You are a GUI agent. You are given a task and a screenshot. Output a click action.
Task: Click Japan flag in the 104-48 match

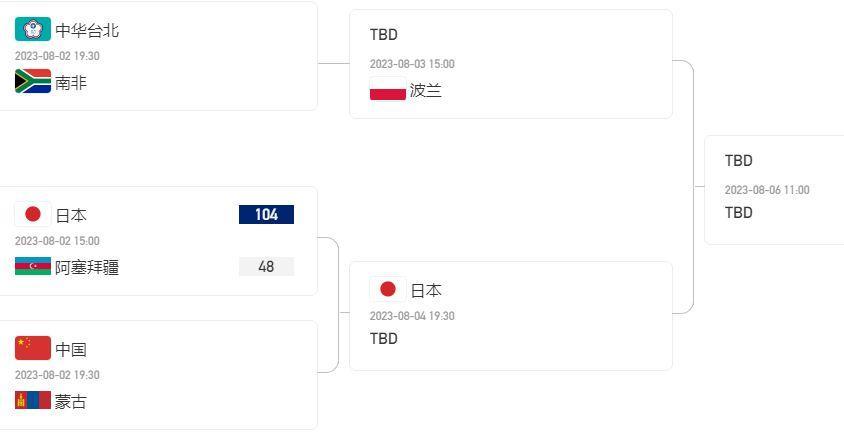point(33,214)
